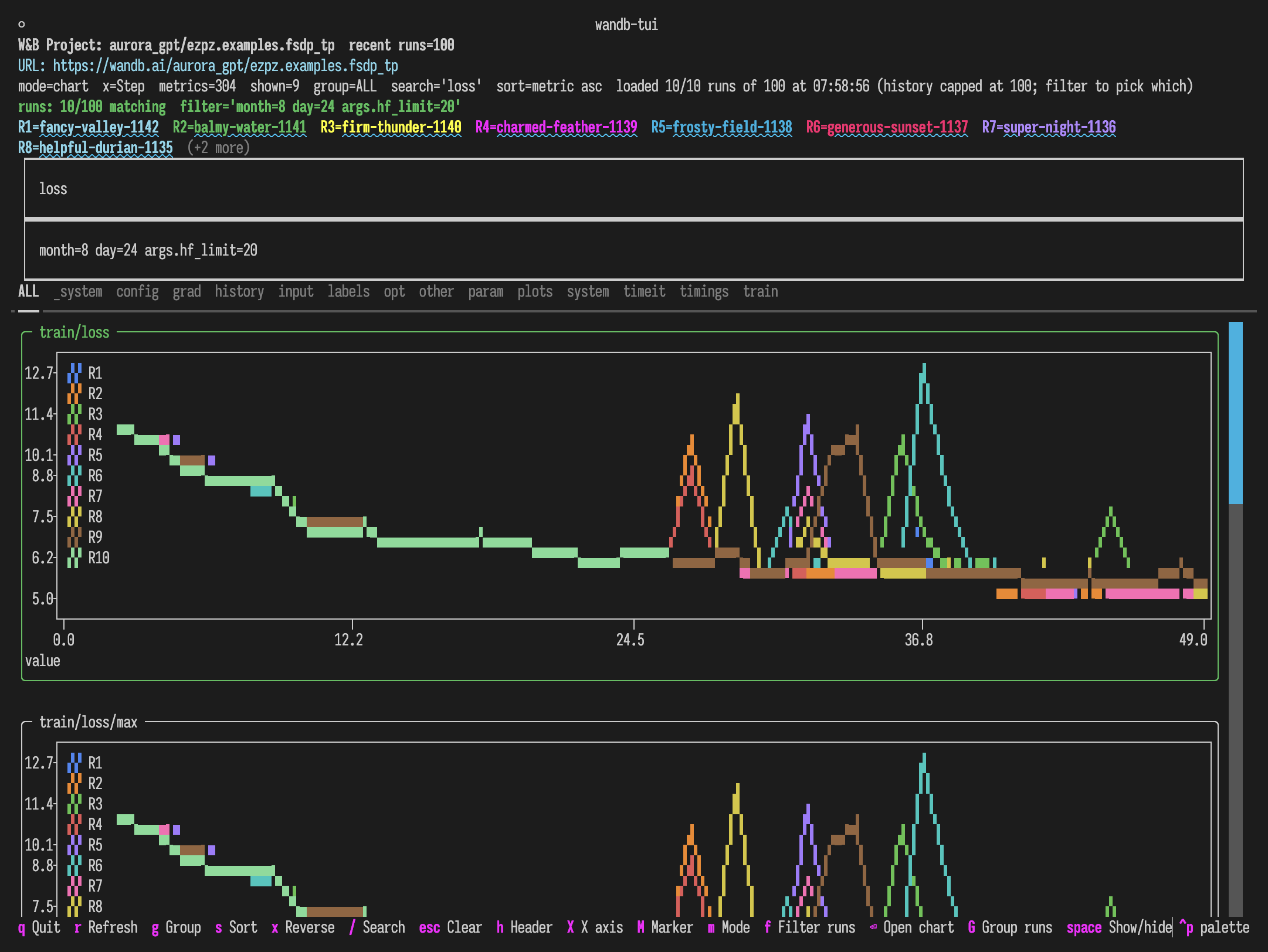Click the s Sort footer command
Viewport: 1268px width, 952px height.
pos(236,927)
